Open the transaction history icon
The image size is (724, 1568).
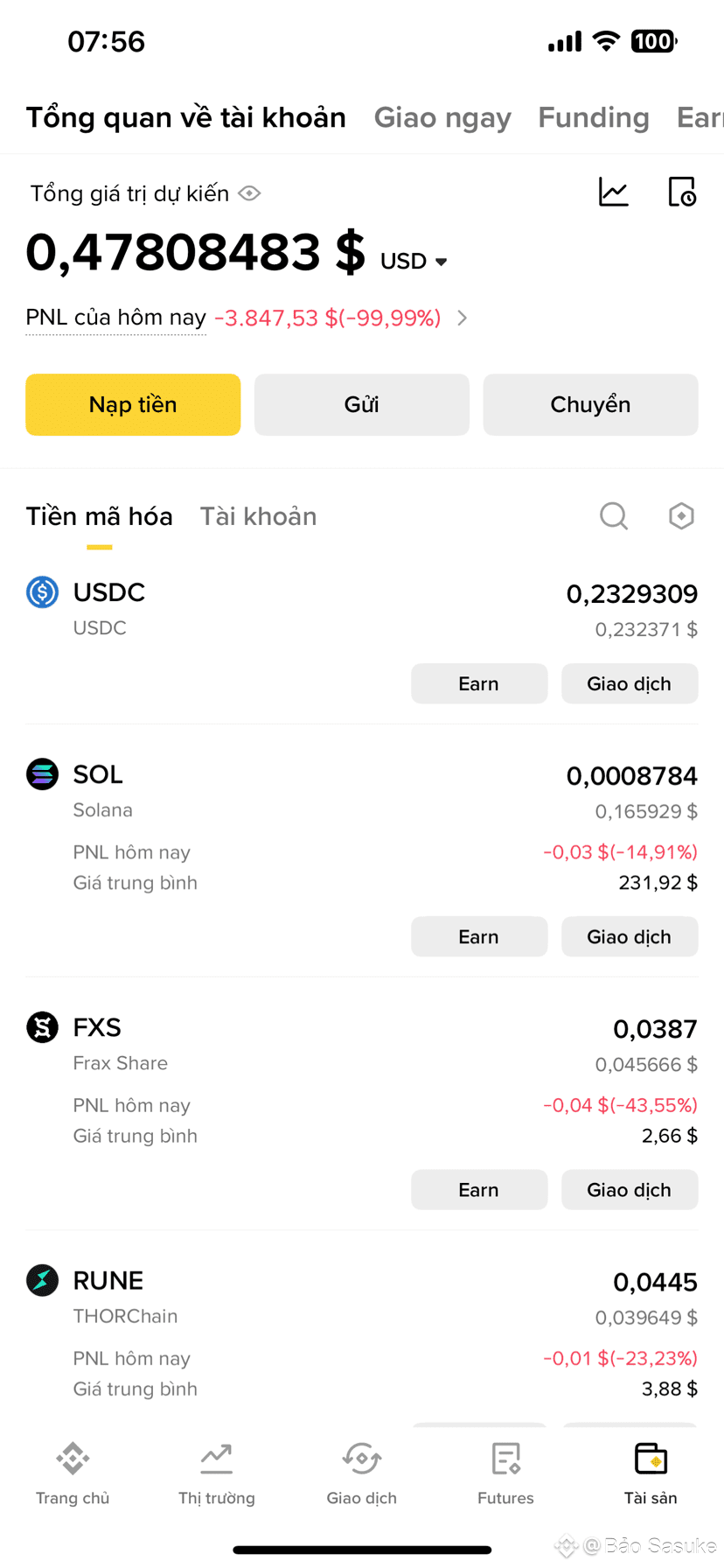681,192
